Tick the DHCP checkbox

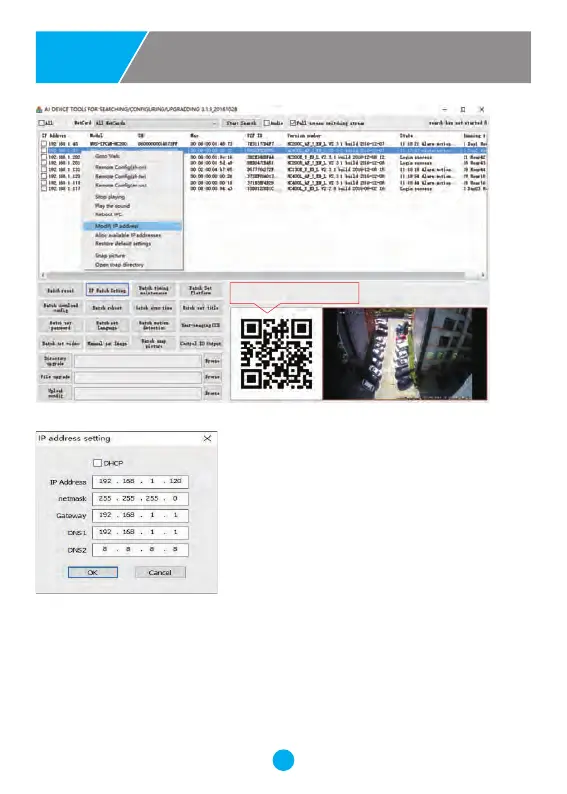(98, 463)
